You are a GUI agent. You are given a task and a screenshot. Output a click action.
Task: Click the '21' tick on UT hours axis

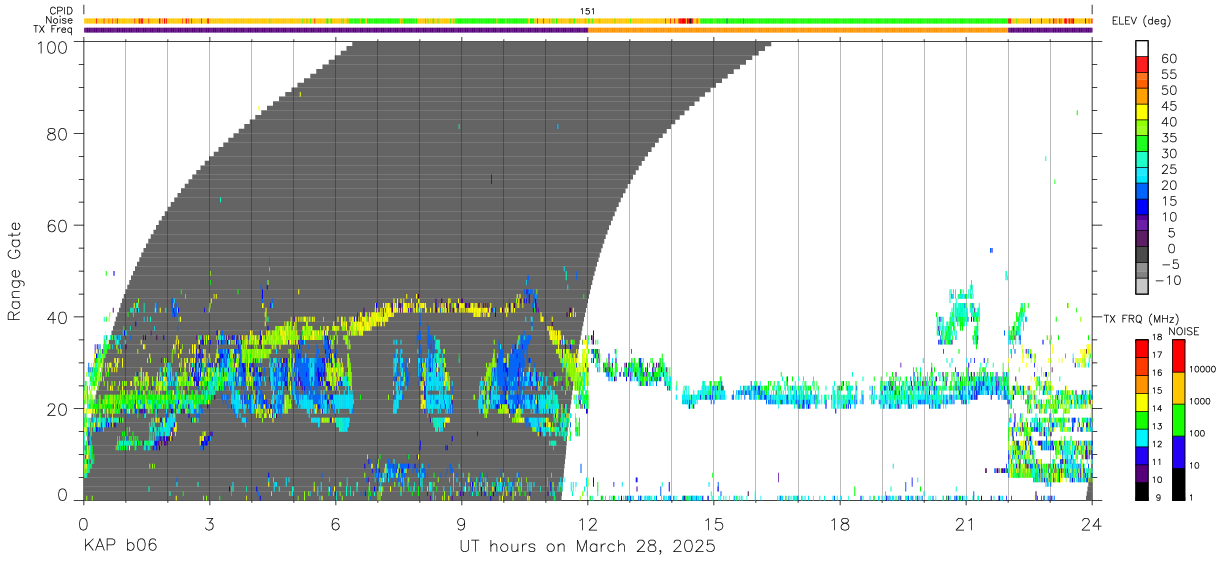(x=966, y=523)
